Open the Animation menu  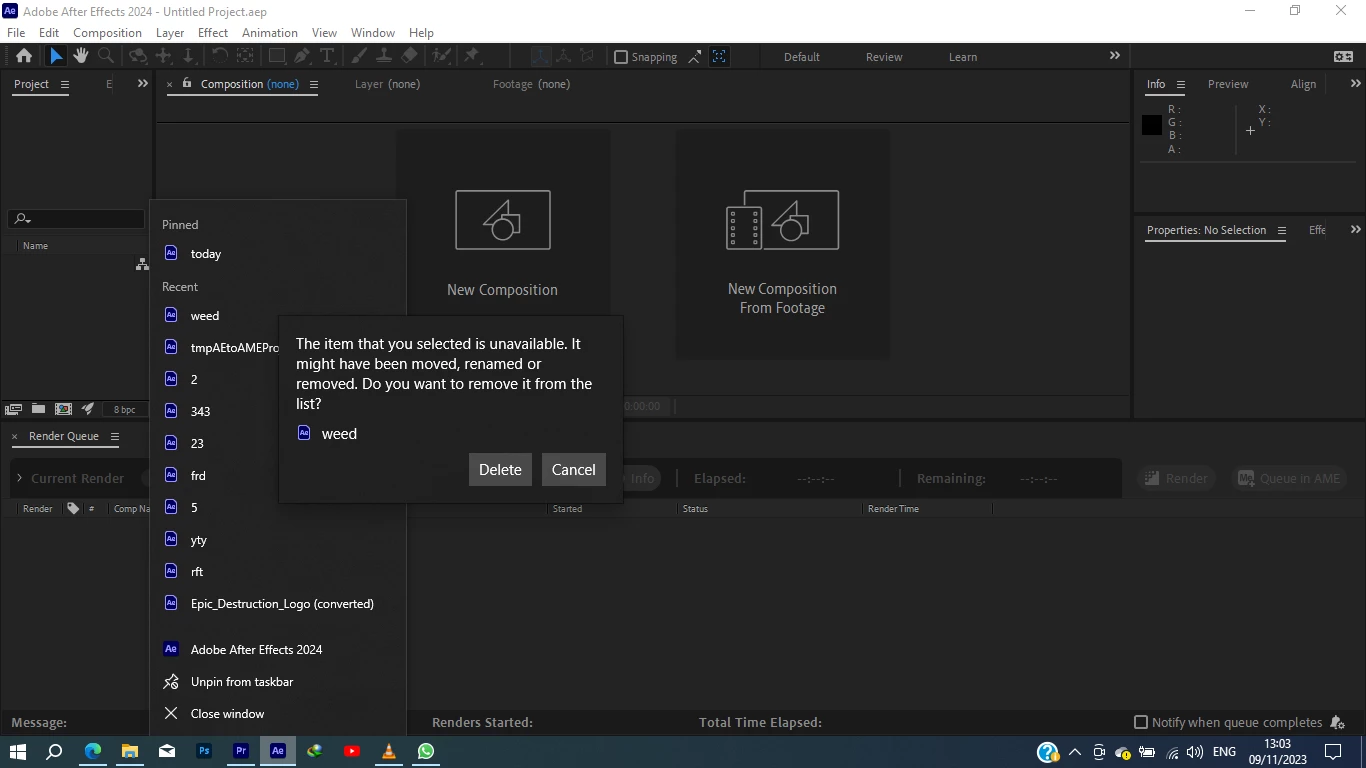270,33
